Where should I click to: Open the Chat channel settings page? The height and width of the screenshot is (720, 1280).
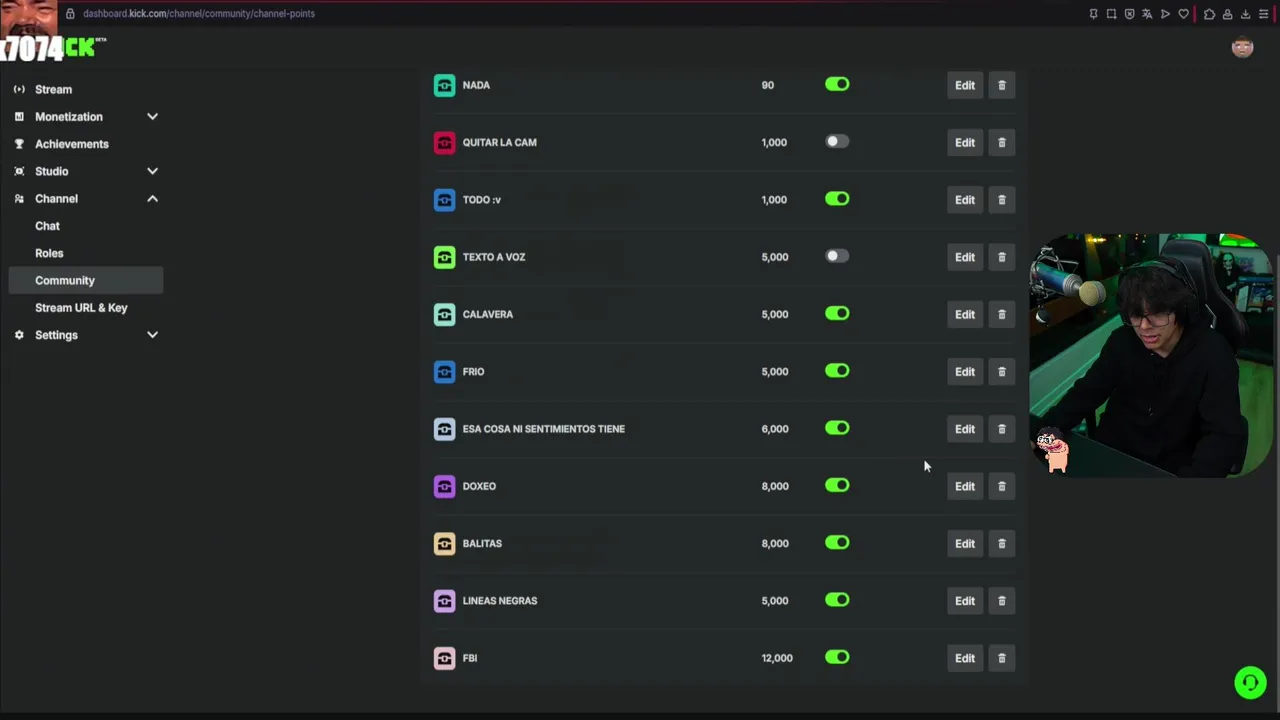[47, 226]
